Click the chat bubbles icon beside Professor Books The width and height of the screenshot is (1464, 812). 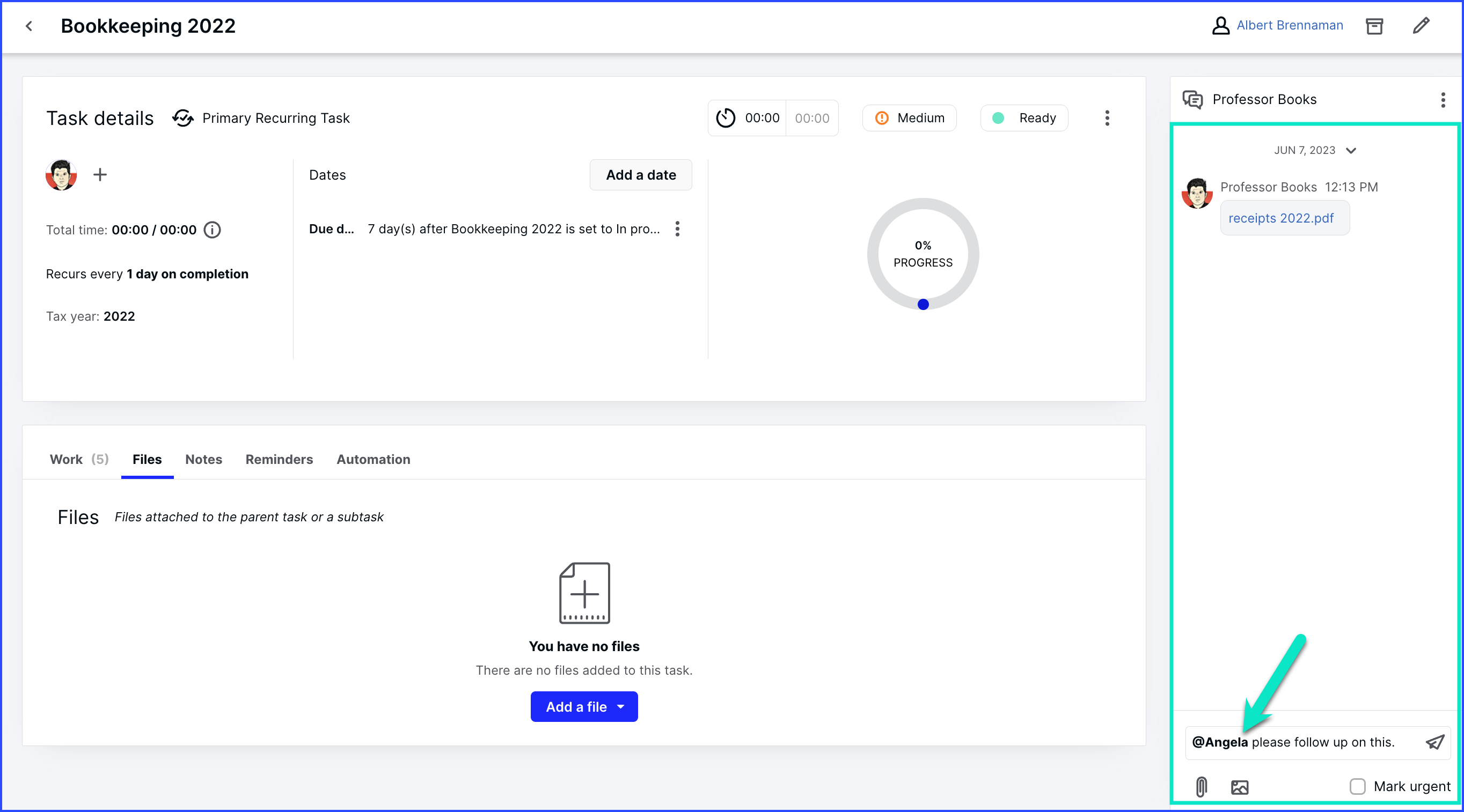1192,100
